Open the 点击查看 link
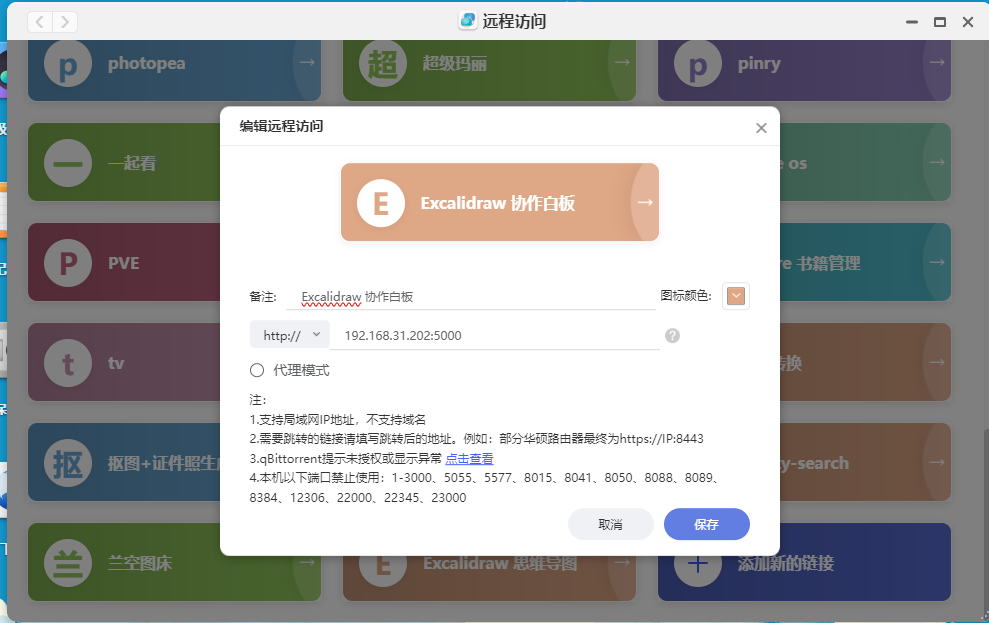 pos(469,458)
